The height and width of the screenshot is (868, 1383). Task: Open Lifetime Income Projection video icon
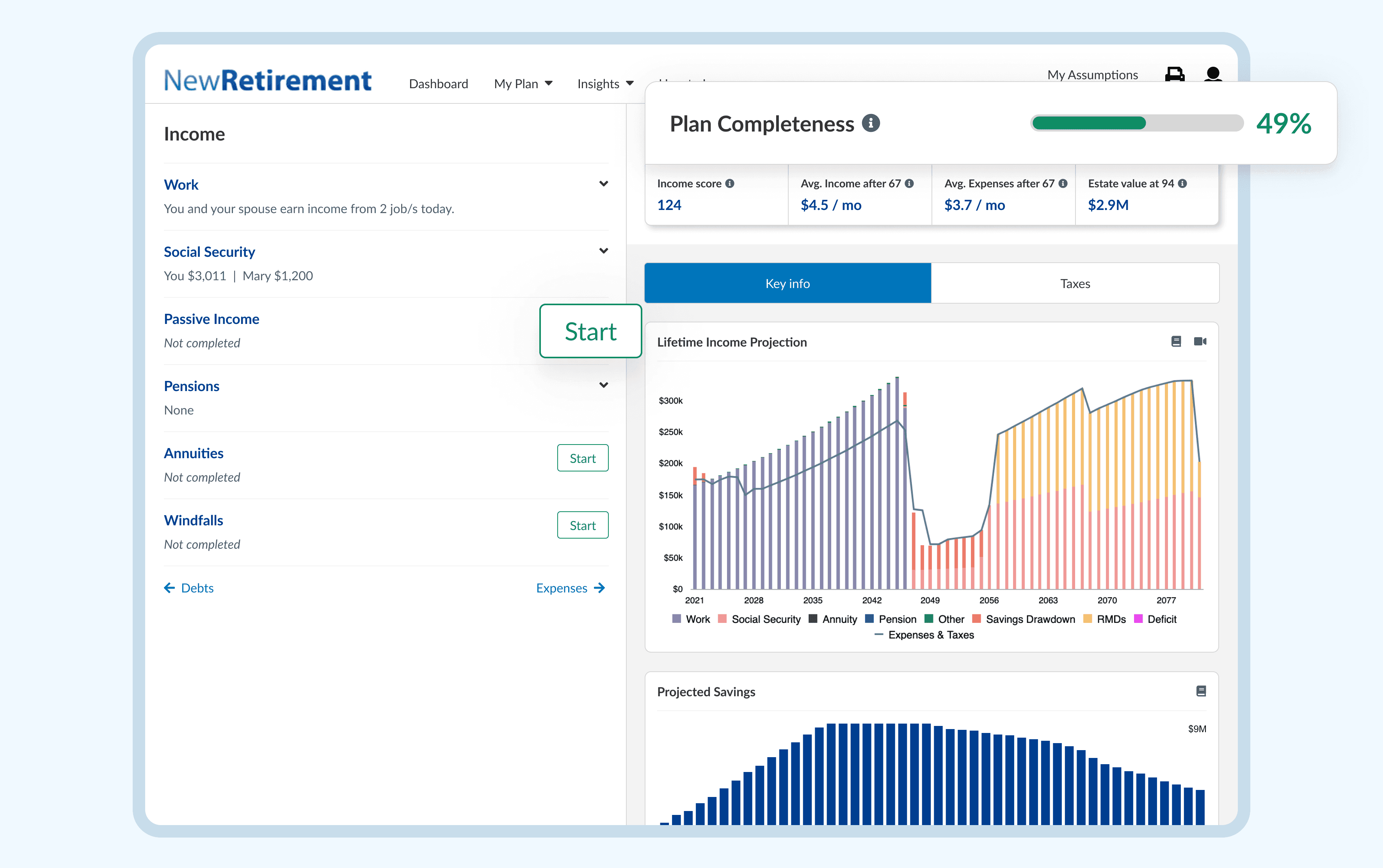[x=1200, y=342]
